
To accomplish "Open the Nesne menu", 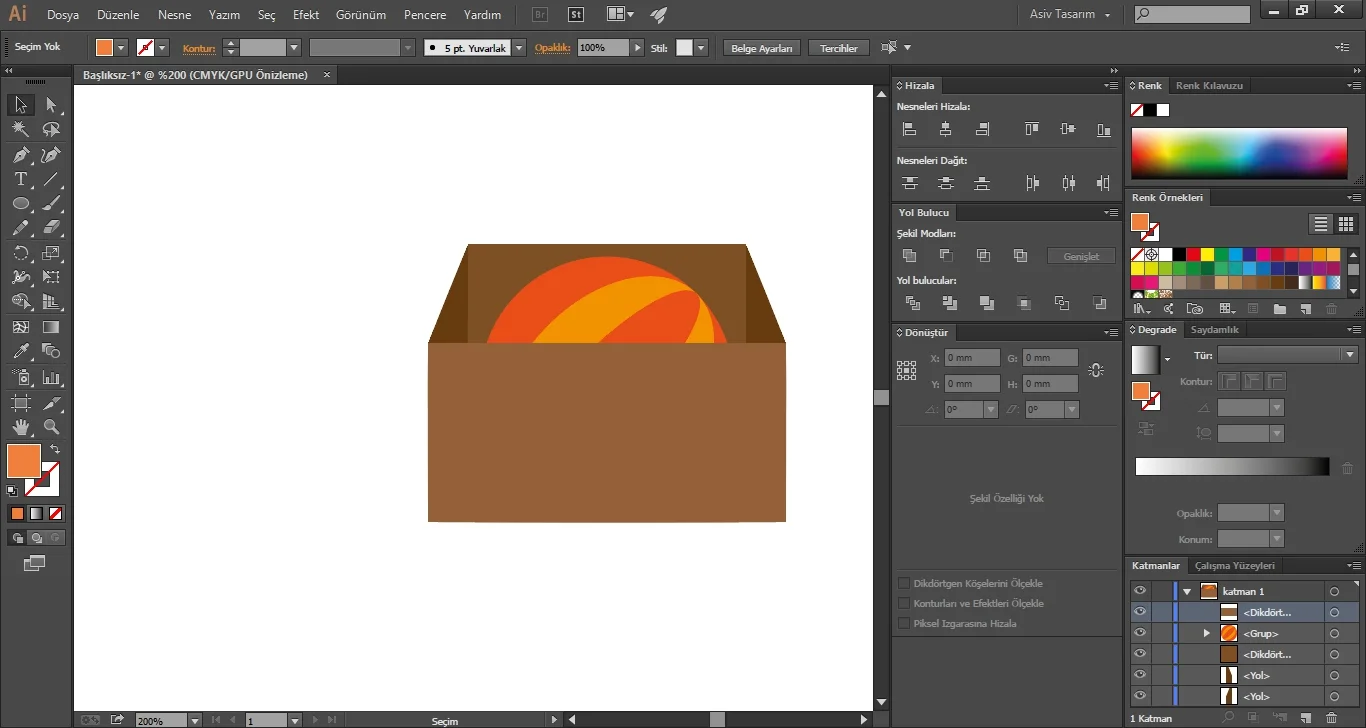I will (174, 15).
